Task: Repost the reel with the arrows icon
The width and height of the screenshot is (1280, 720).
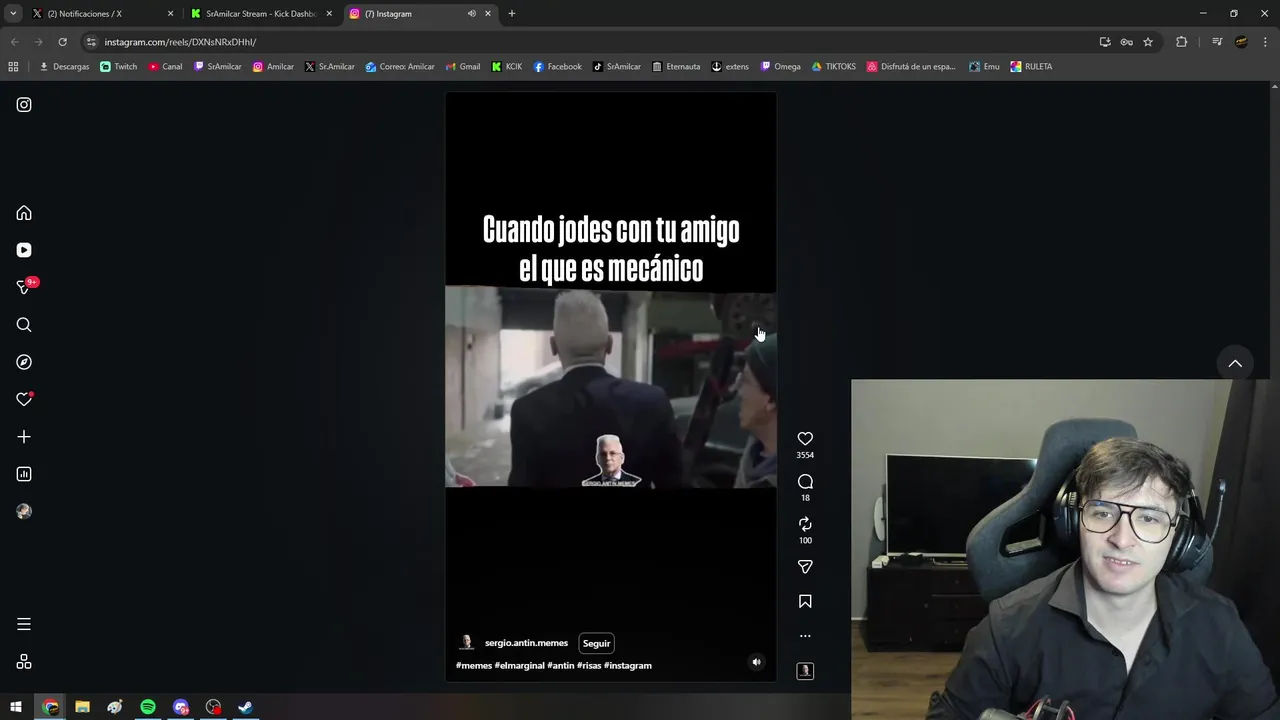Action: point(805,524)
